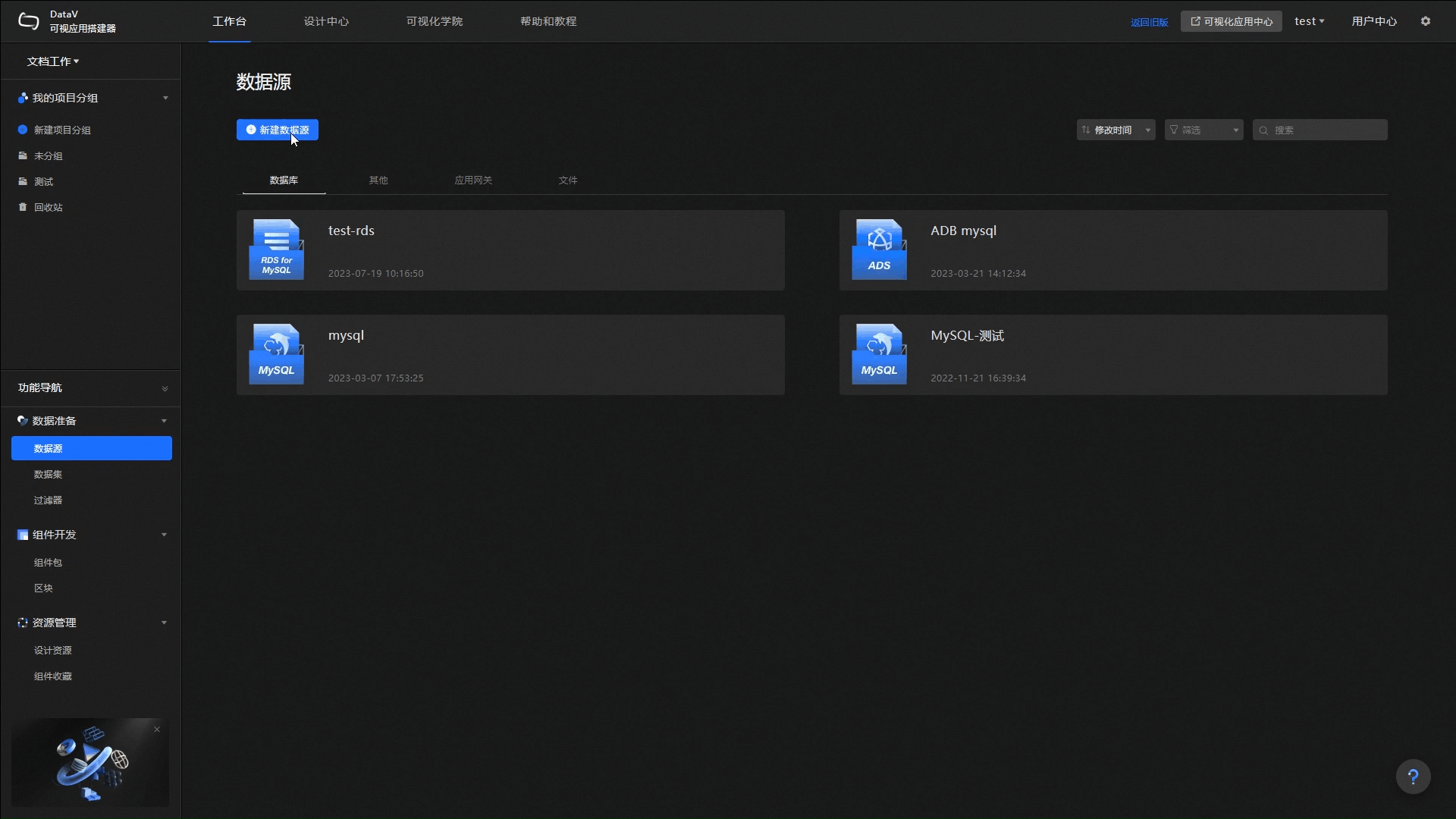Select the 文件 data source tab
The height and width of the screenshot is (819, 1456).
pos(568,180)
